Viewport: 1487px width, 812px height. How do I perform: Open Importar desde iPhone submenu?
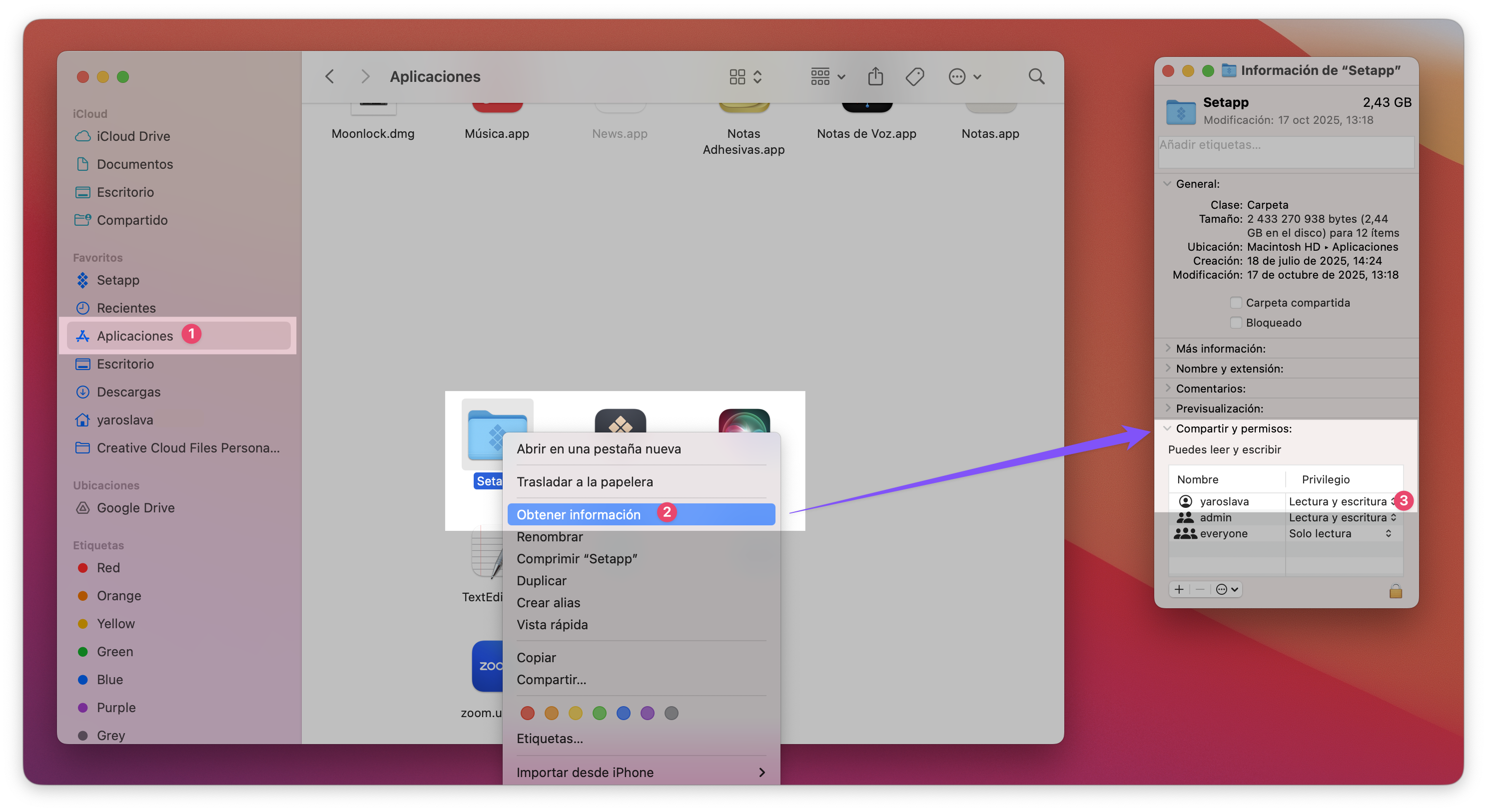641,773
